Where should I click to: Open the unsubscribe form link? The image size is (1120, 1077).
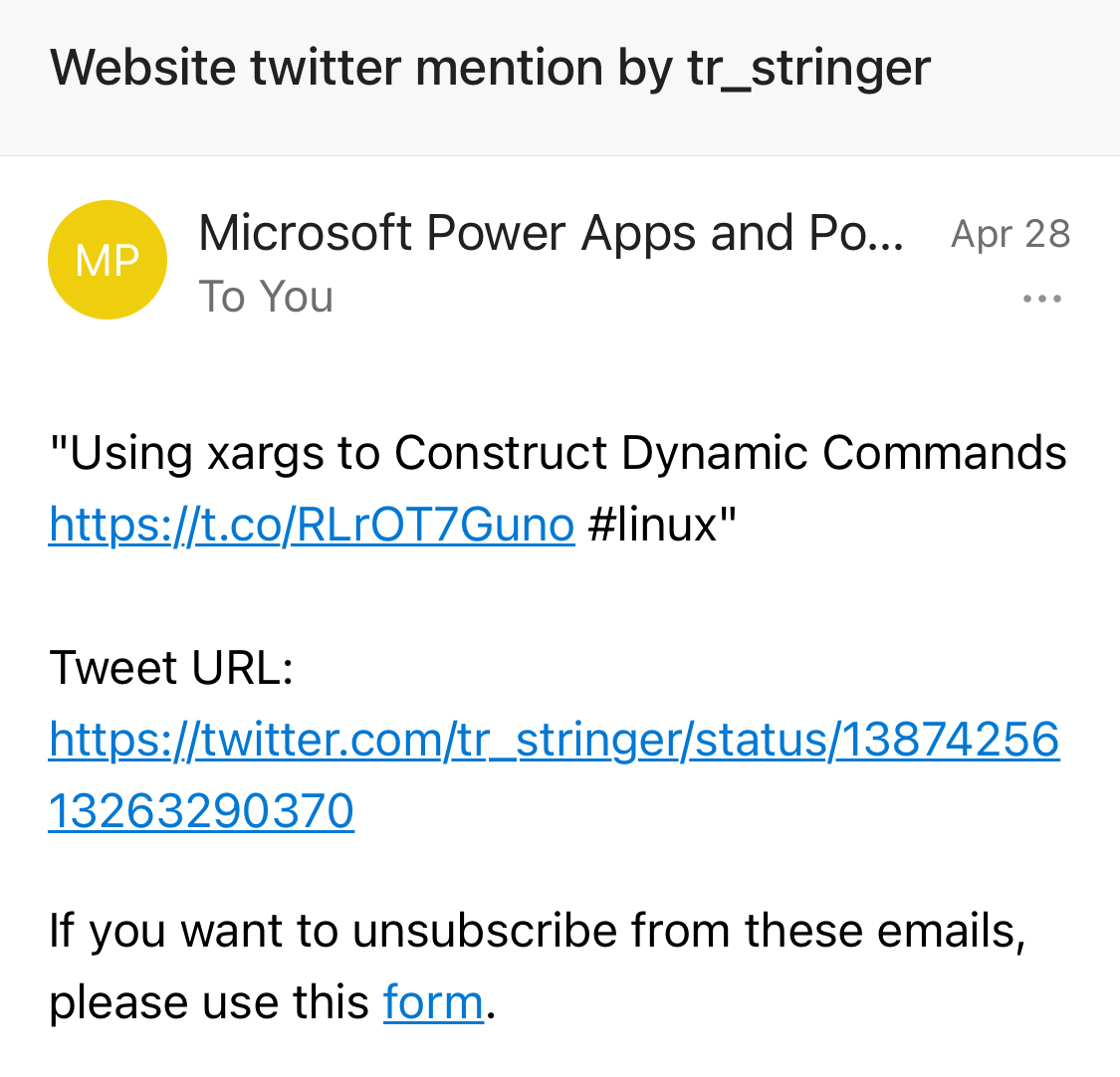point(433,1001)
